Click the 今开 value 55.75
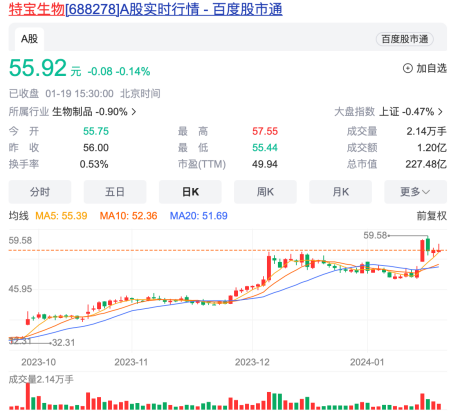 [x=96, y=131]
